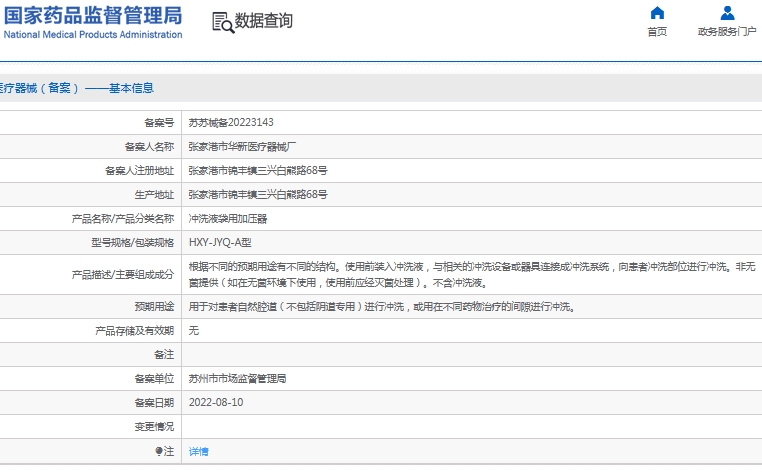Open the 详情 link
762x473 pixels.
tap(199, 452)
